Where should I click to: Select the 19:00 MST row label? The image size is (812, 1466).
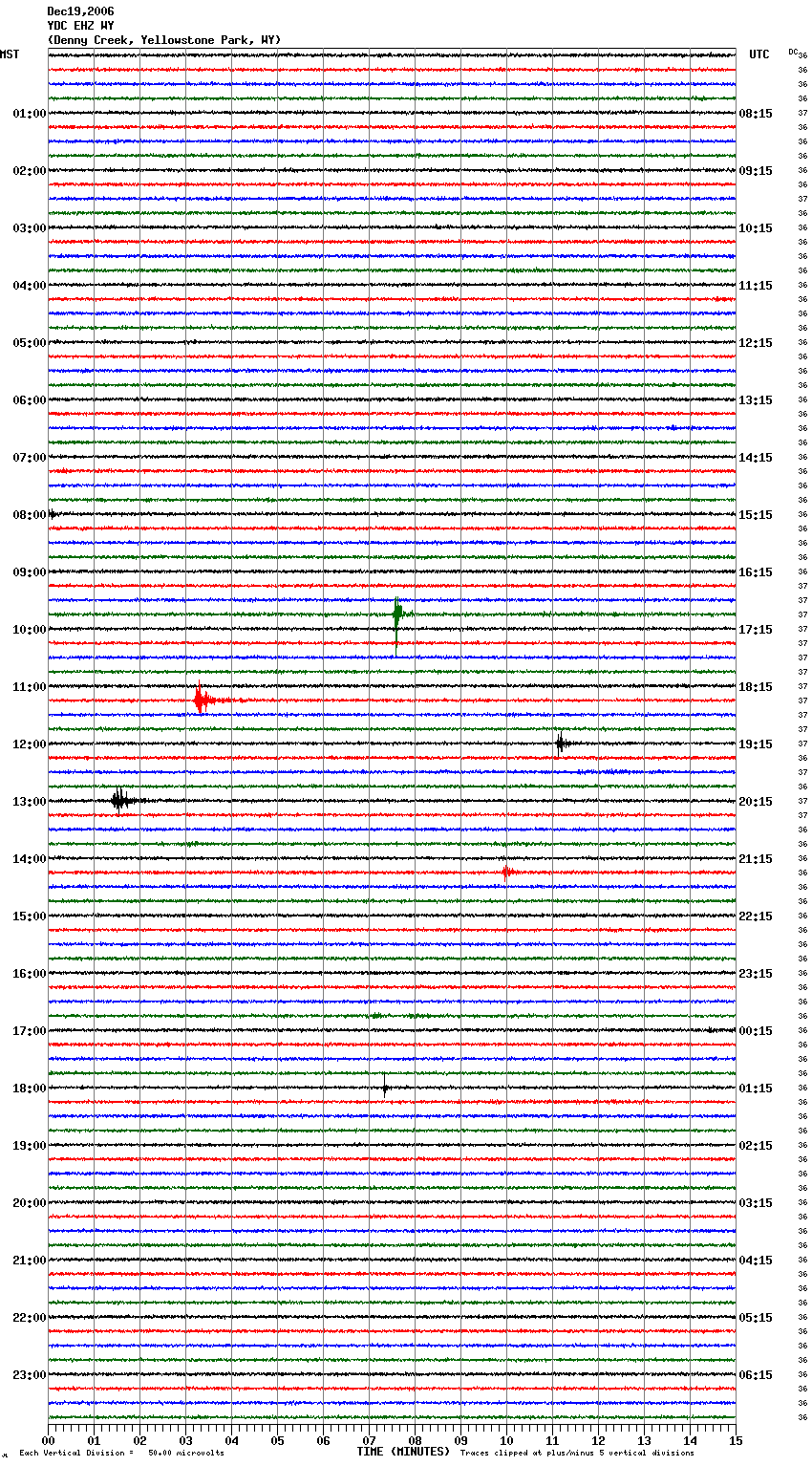tap(30, 1146)
